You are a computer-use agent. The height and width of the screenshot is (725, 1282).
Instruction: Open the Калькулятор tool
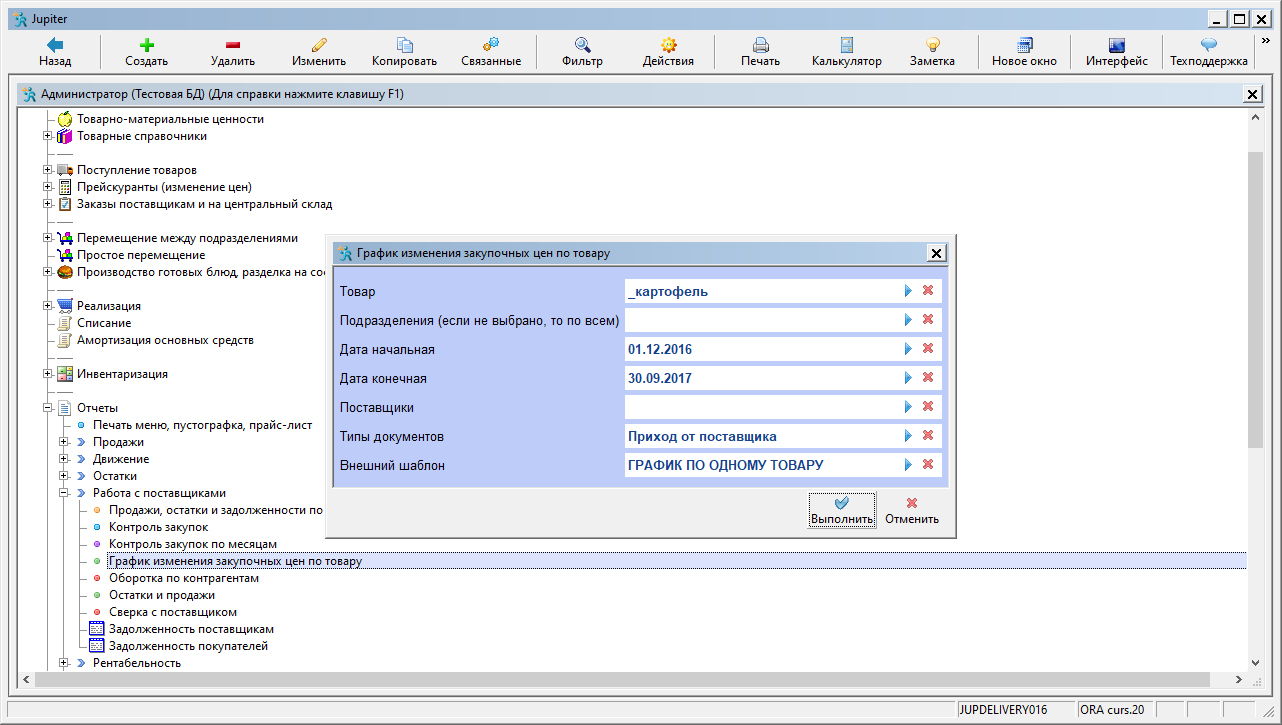[846, 52]
